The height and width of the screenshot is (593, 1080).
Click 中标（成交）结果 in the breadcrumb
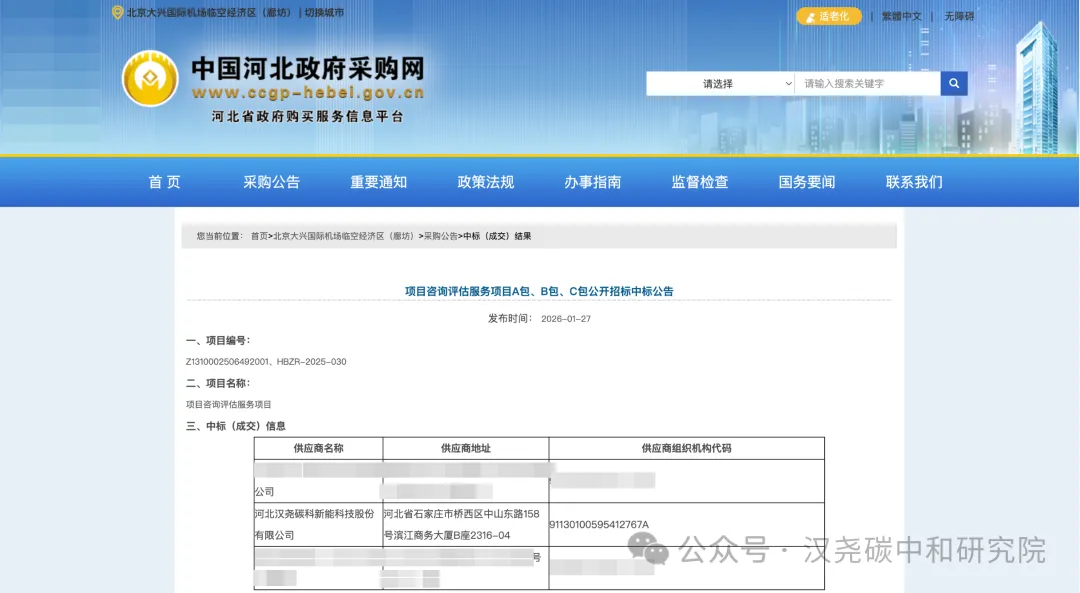[495, 235]
